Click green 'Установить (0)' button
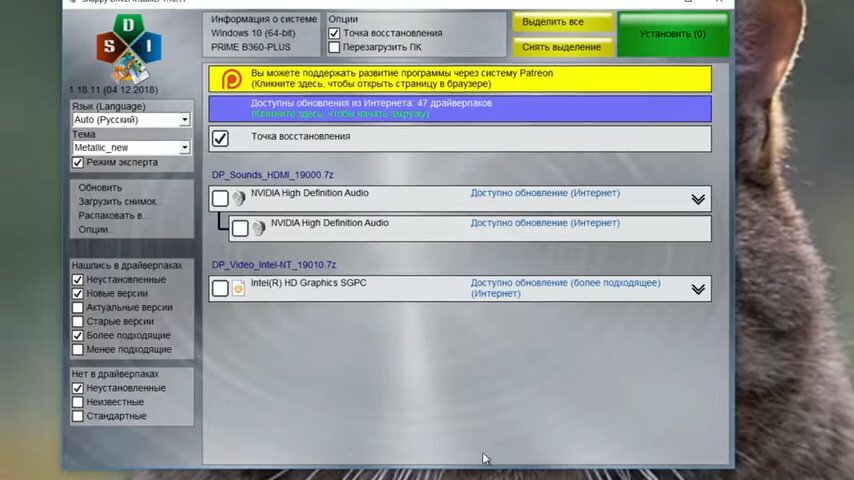Image resolution: width=854 pixels, height=480 pixels. [673, 34]
